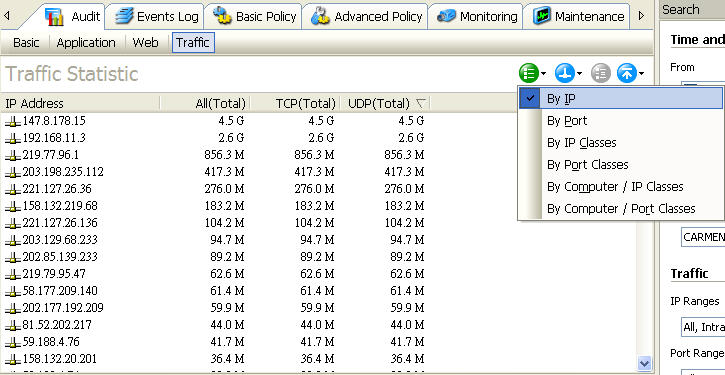Click the right tab scroll arrow

pos(641,16)
